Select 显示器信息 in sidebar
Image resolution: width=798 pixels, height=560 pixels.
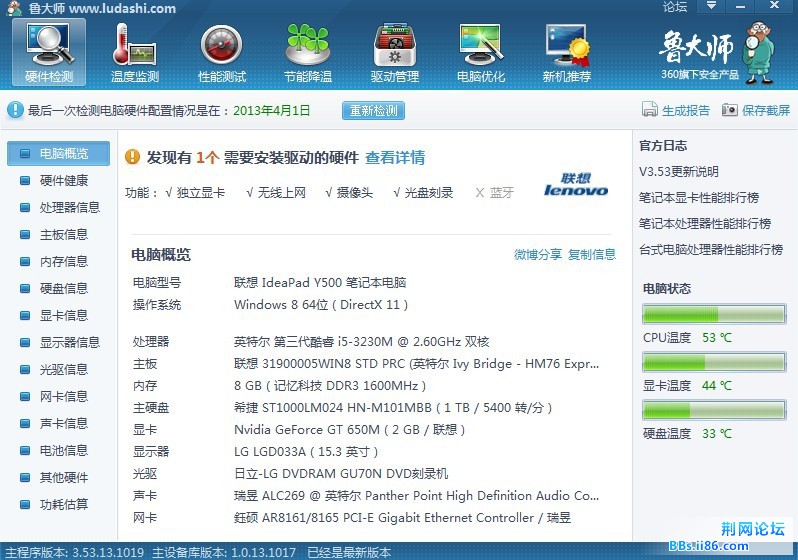59,342
